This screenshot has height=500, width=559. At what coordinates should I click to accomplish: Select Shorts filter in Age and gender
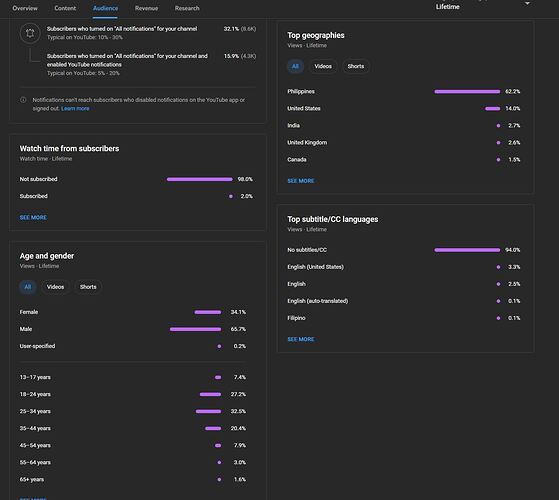pos(88,287)
